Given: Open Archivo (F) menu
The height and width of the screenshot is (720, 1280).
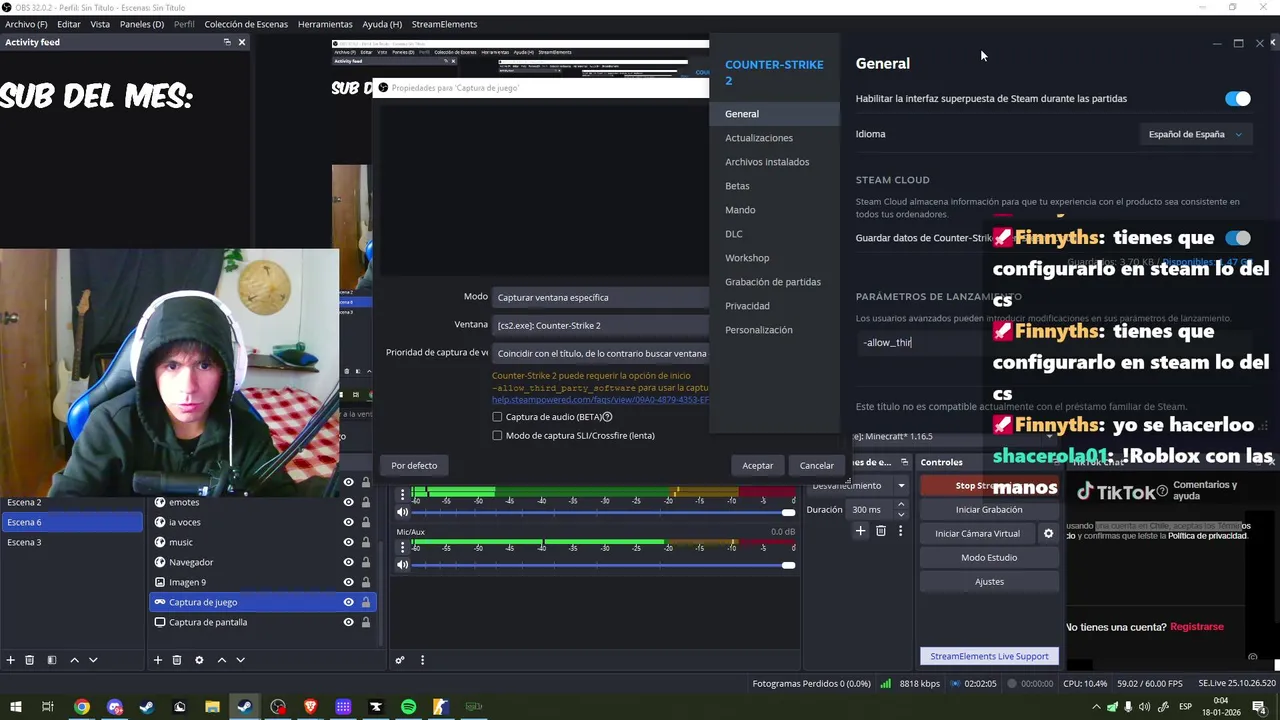Looking at the screenshot, I should point(26,24).
